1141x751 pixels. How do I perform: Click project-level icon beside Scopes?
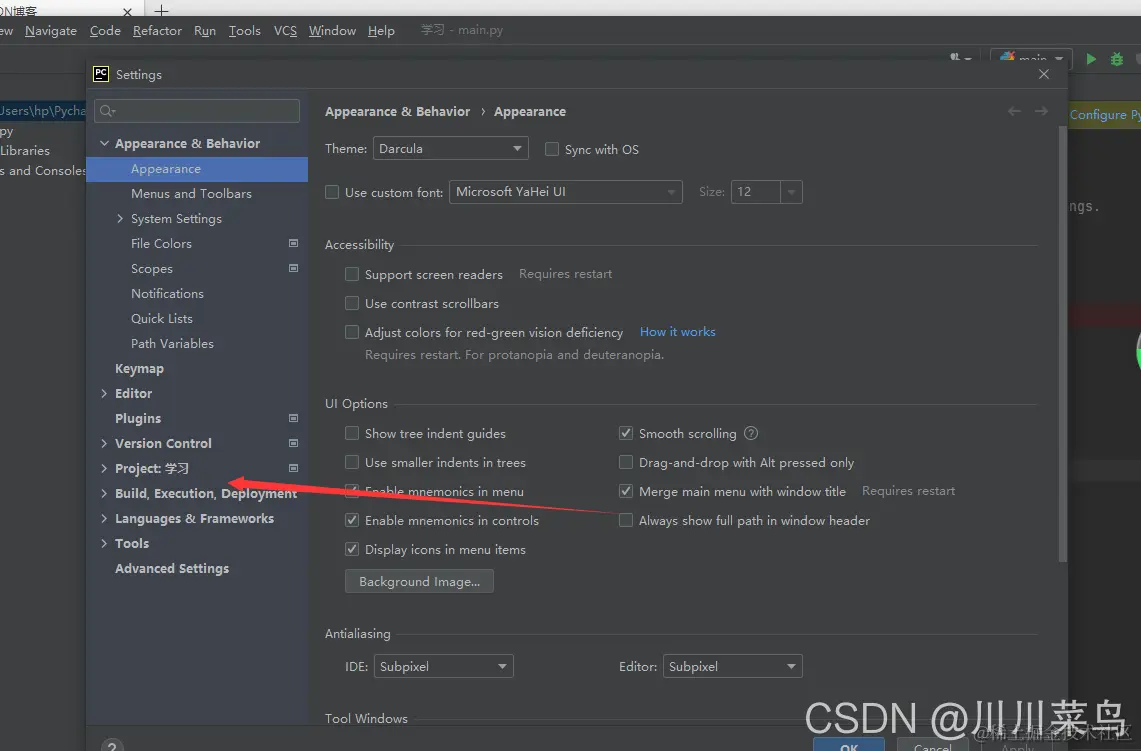[x=293, y=268]
